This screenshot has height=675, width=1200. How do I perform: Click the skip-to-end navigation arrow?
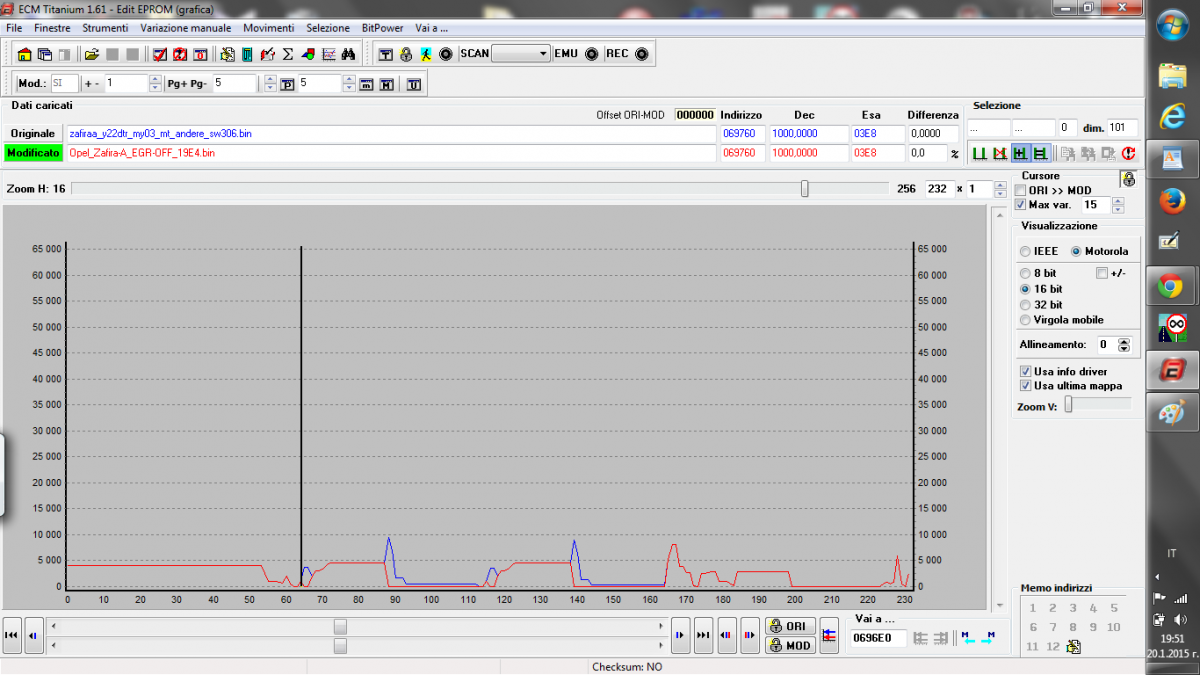[x=703, y=635]
